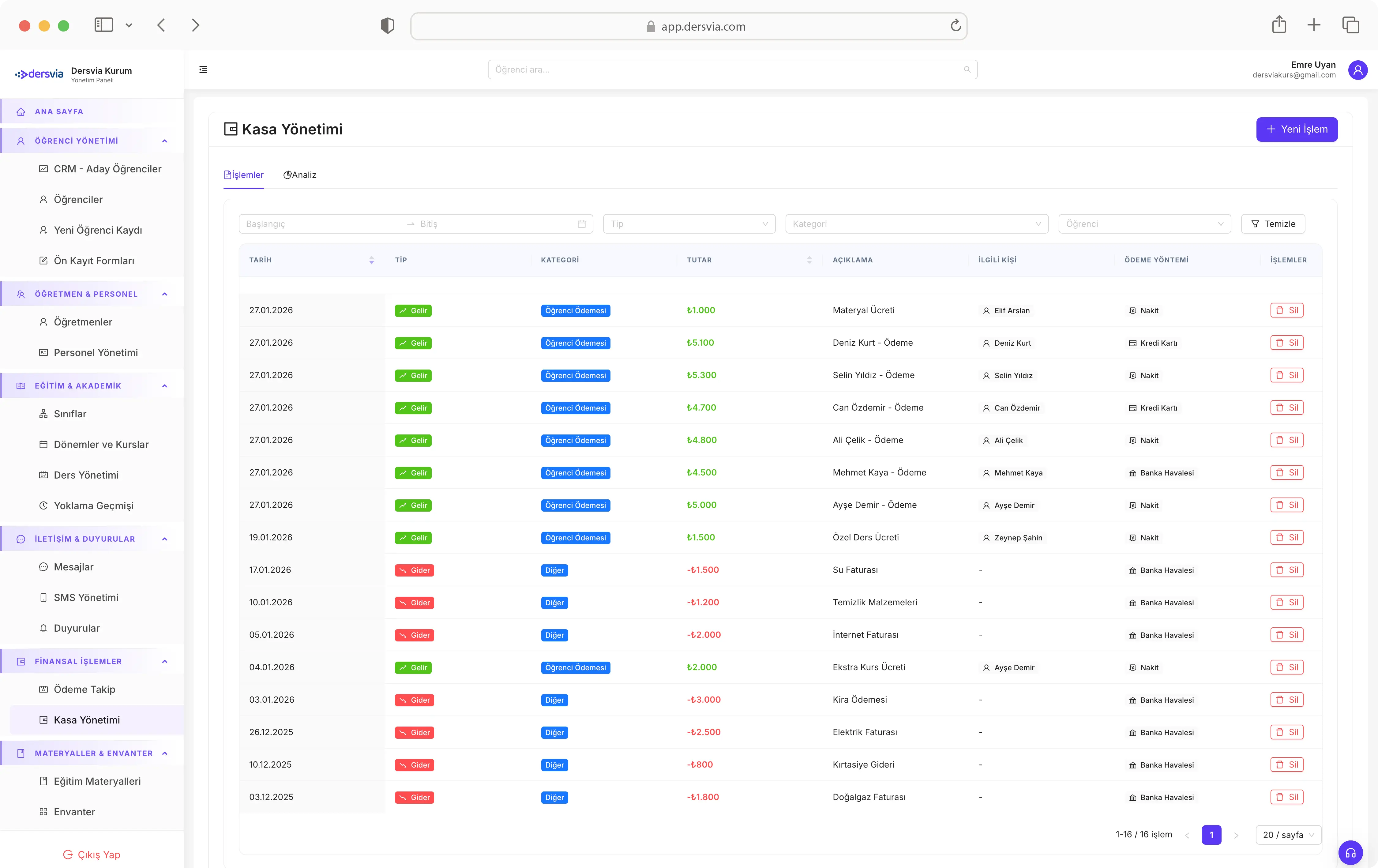Click the sidebar collapse menu icon
Viewport: 1378px width, 868px height.
click(x=203, y=70)
